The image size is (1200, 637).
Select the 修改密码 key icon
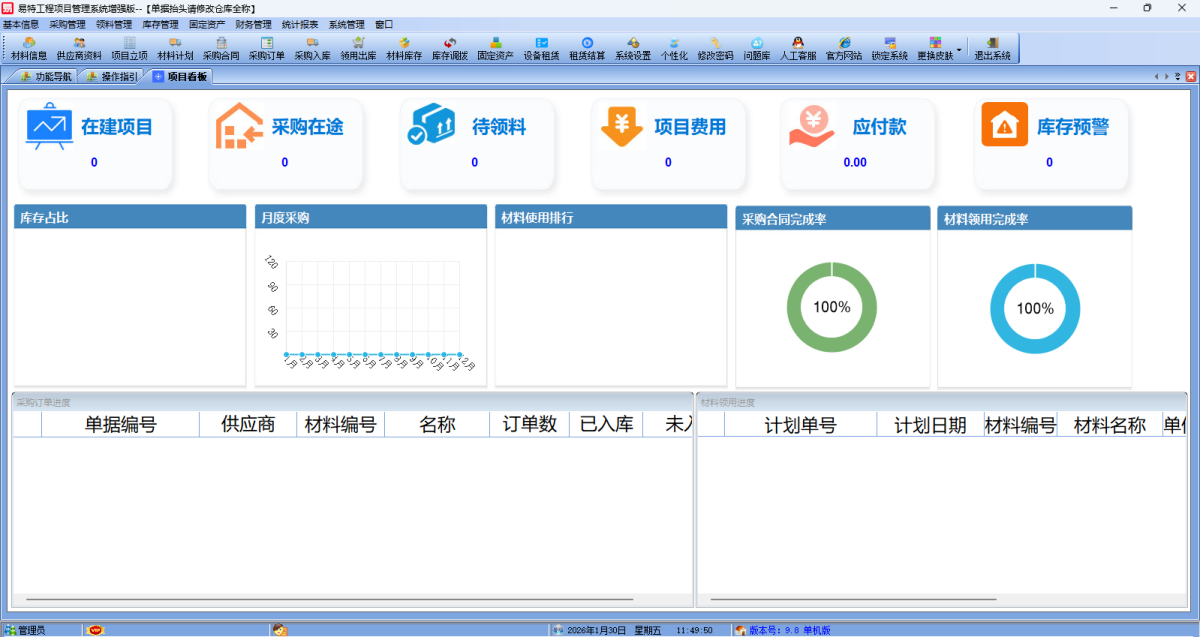715,49
